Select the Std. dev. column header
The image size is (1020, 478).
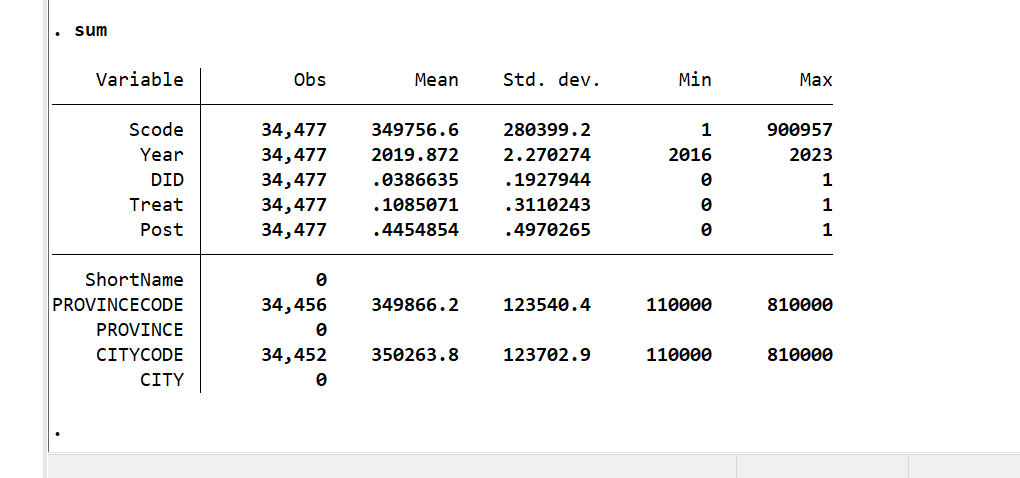pyautogui.click(x=552, y=80)
